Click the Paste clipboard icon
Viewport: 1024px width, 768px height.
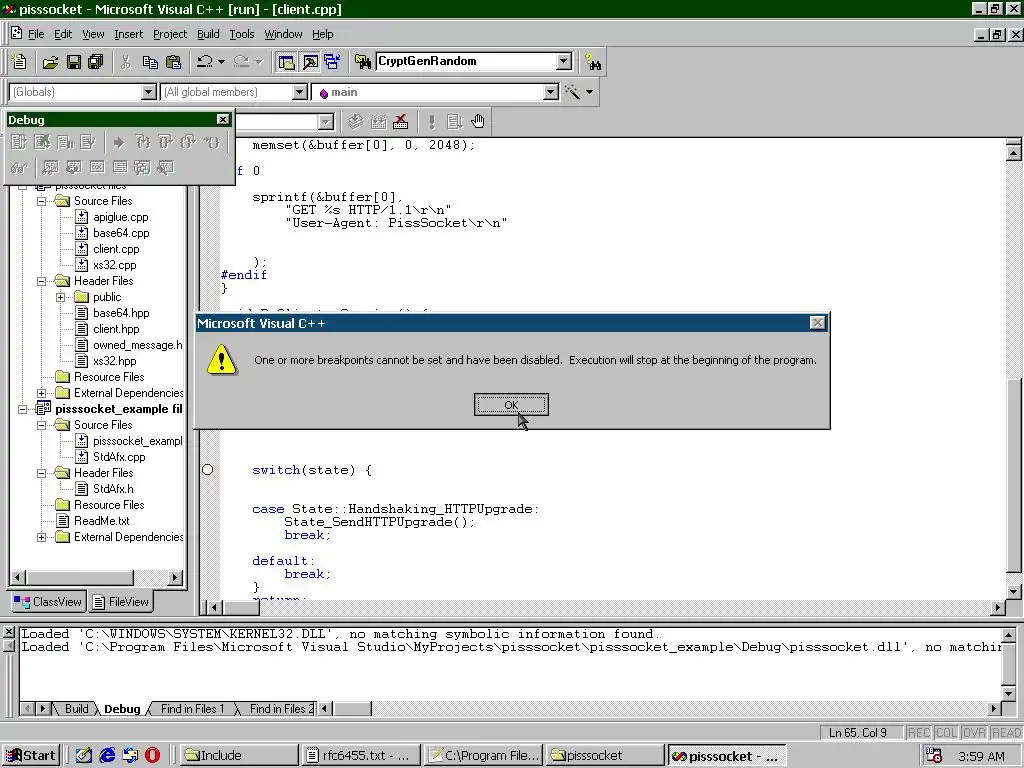tap(174, 62)
